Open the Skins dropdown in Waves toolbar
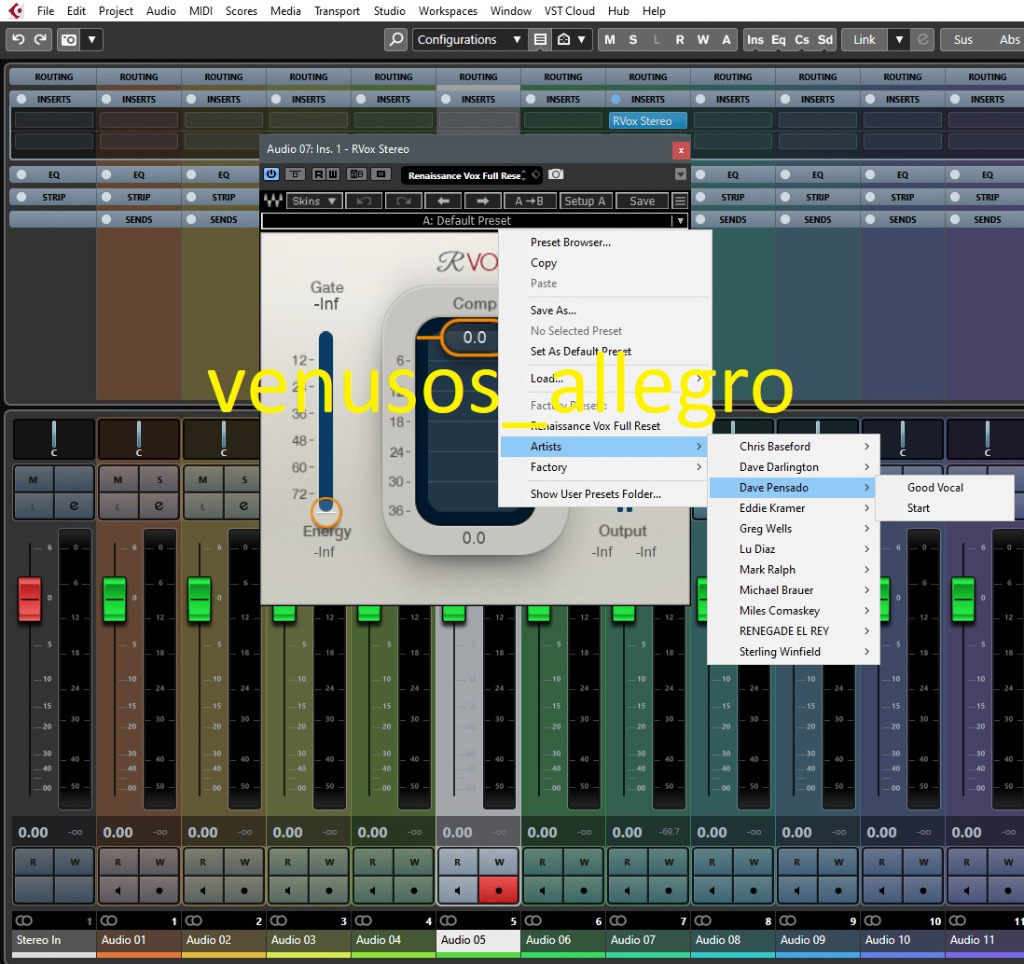This screenshot has width=1024, height=964. click(x=314, y=201)
